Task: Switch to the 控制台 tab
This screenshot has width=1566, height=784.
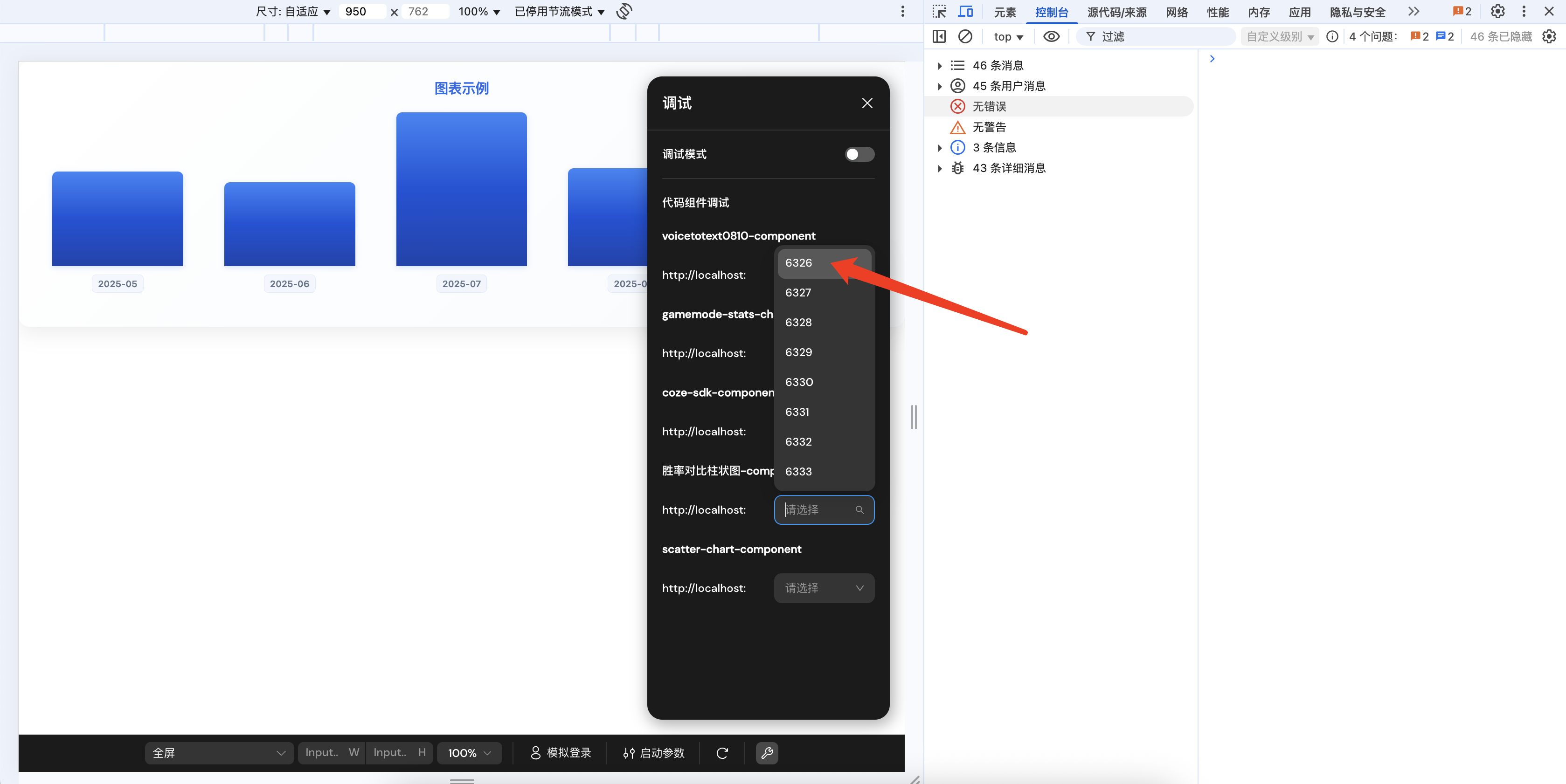Action: [x=1052, y=12]
